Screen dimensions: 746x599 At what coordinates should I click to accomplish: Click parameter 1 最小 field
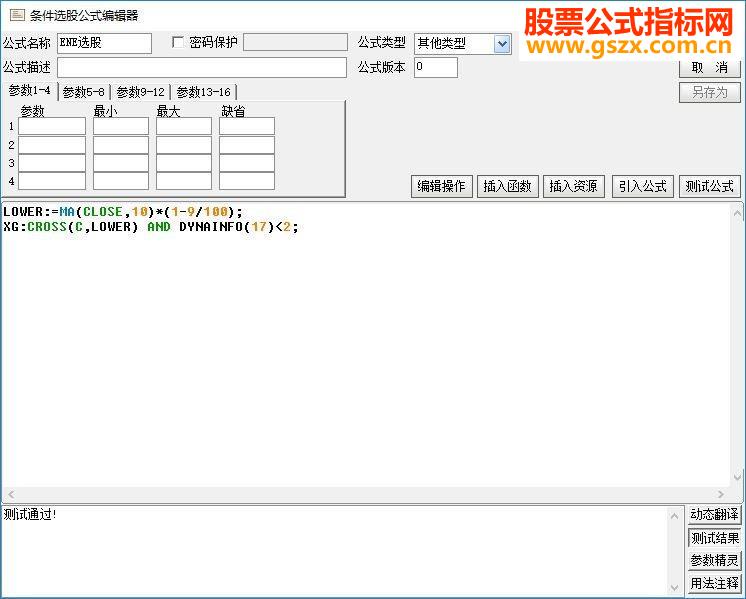(121, 126)
